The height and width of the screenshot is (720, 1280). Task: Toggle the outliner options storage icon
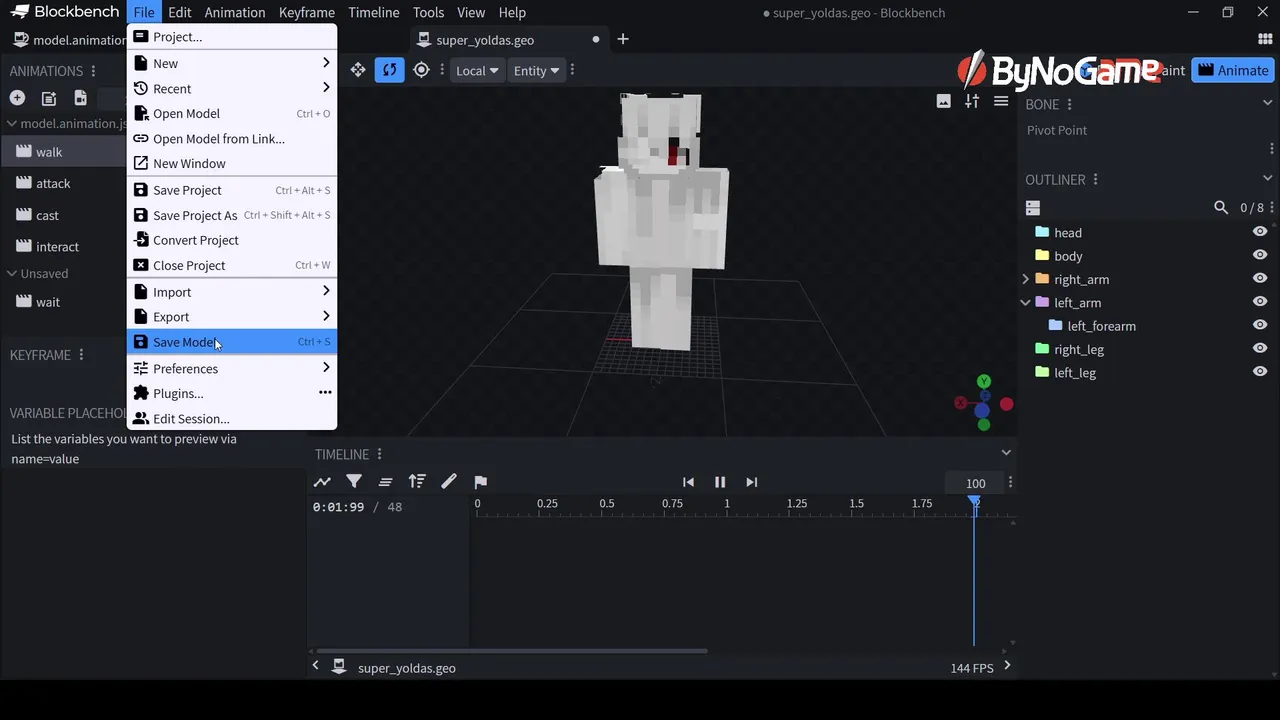(x=1033, y=208)
